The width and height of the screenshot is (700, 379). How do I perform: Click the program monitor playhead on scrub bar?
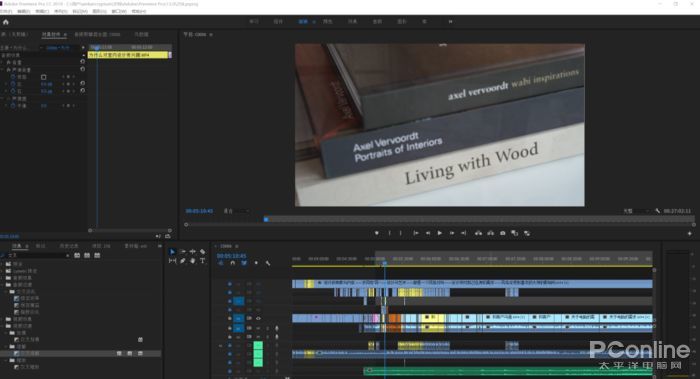coord(266,219)
